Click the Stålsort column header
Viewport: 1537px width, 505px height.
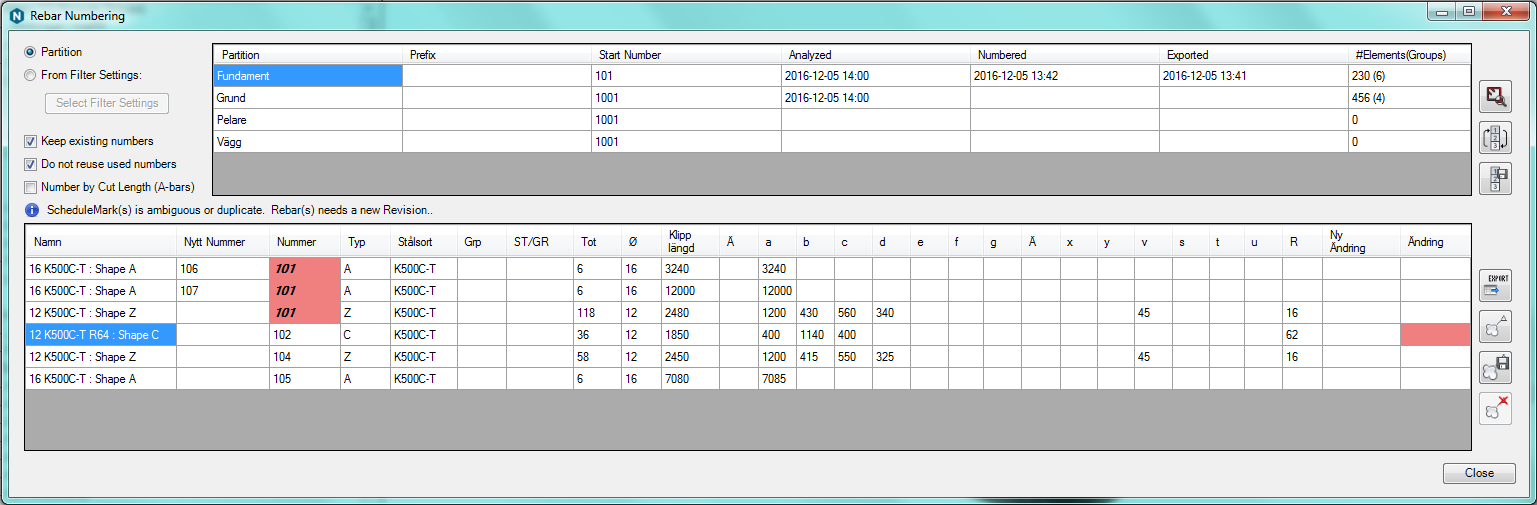424,242
